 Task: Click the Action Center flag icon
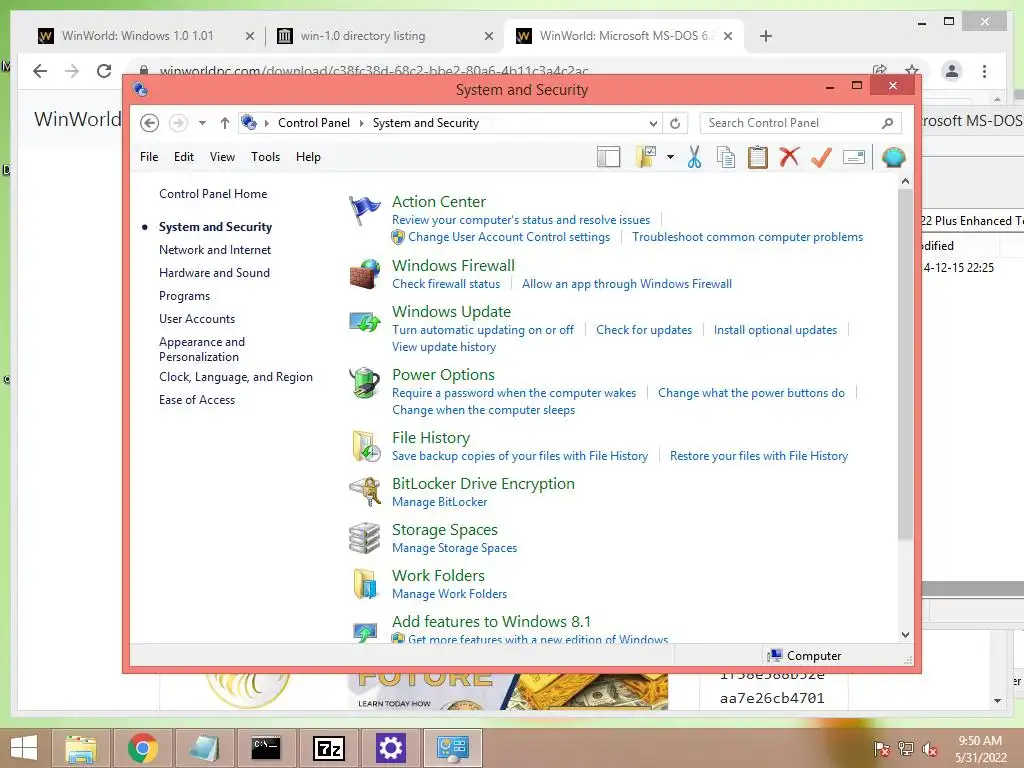[364, 210]
